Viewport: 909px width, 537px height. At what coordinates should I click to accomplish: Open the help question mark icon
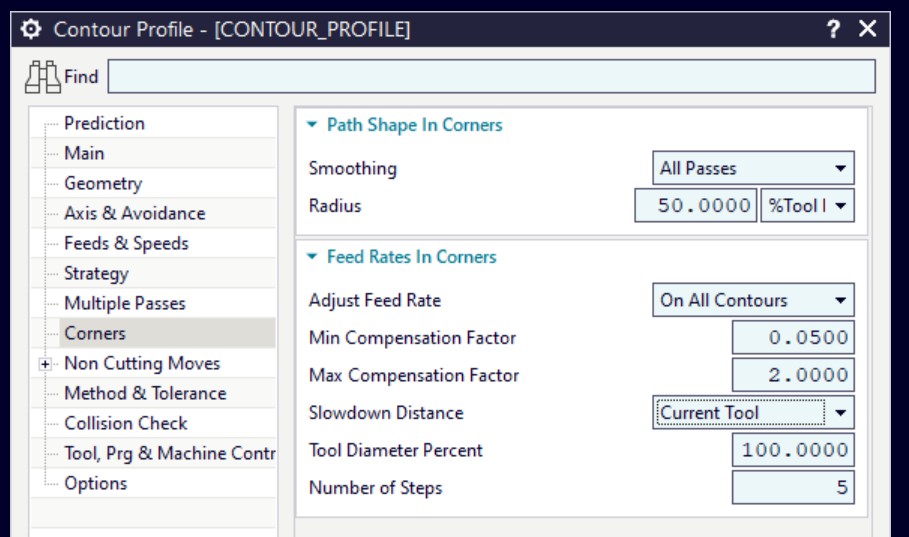(833, 28)
